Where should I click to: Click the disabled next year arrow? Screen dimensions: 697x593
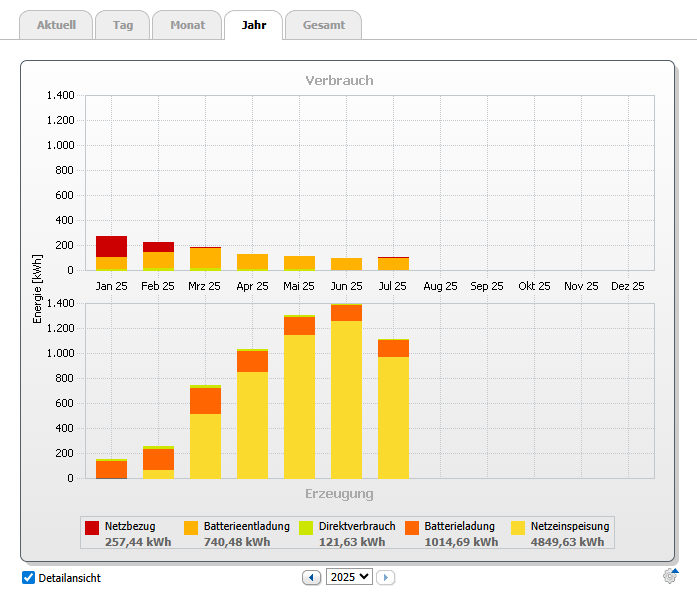tap(386, 577)
